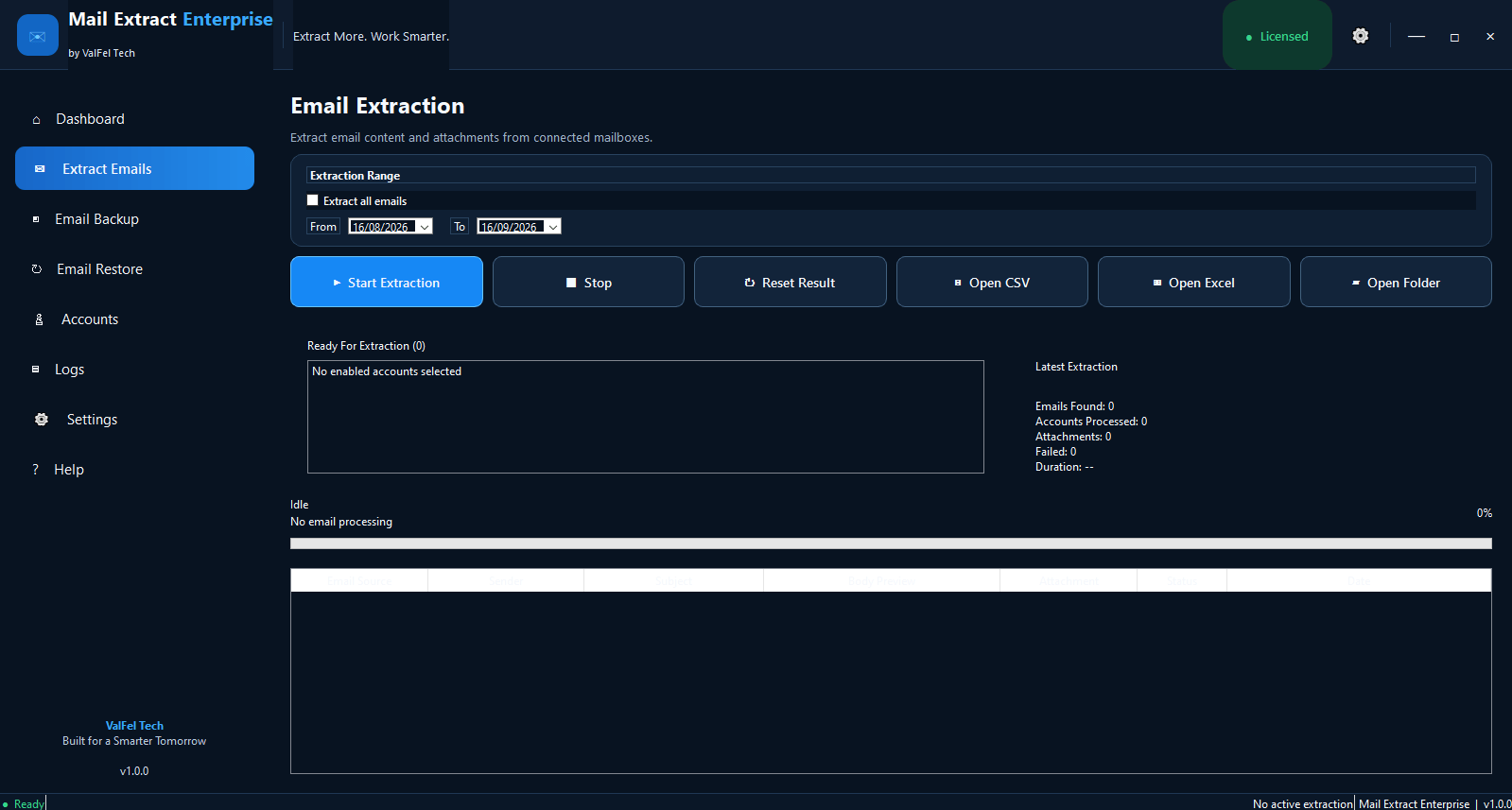Click the 'Idle' status text
Viewport: 1512px width, 810px height.
299,505
